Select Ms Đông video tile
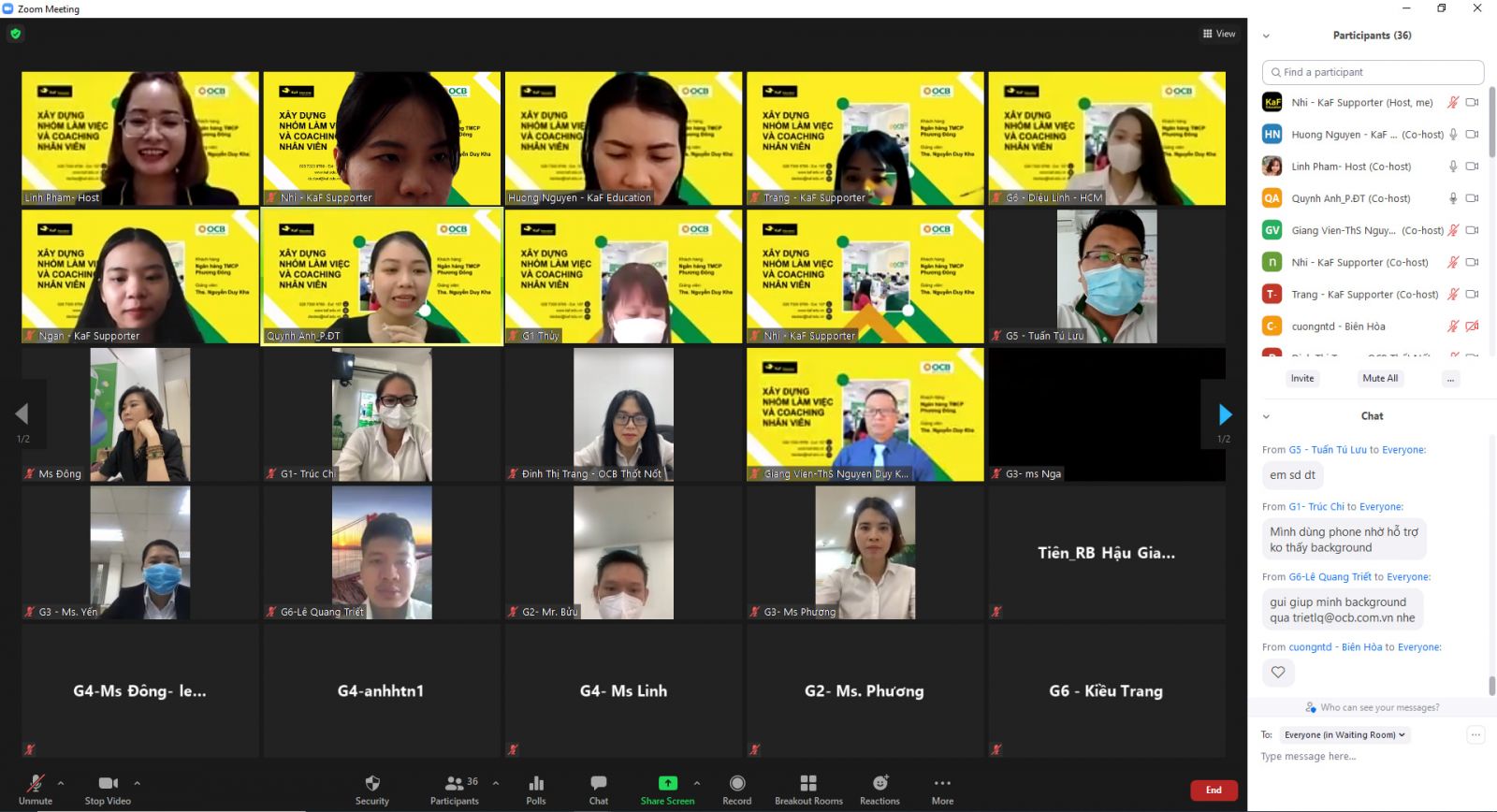The height and width of the screenshot is (812, 1497). tap(140, 414)
